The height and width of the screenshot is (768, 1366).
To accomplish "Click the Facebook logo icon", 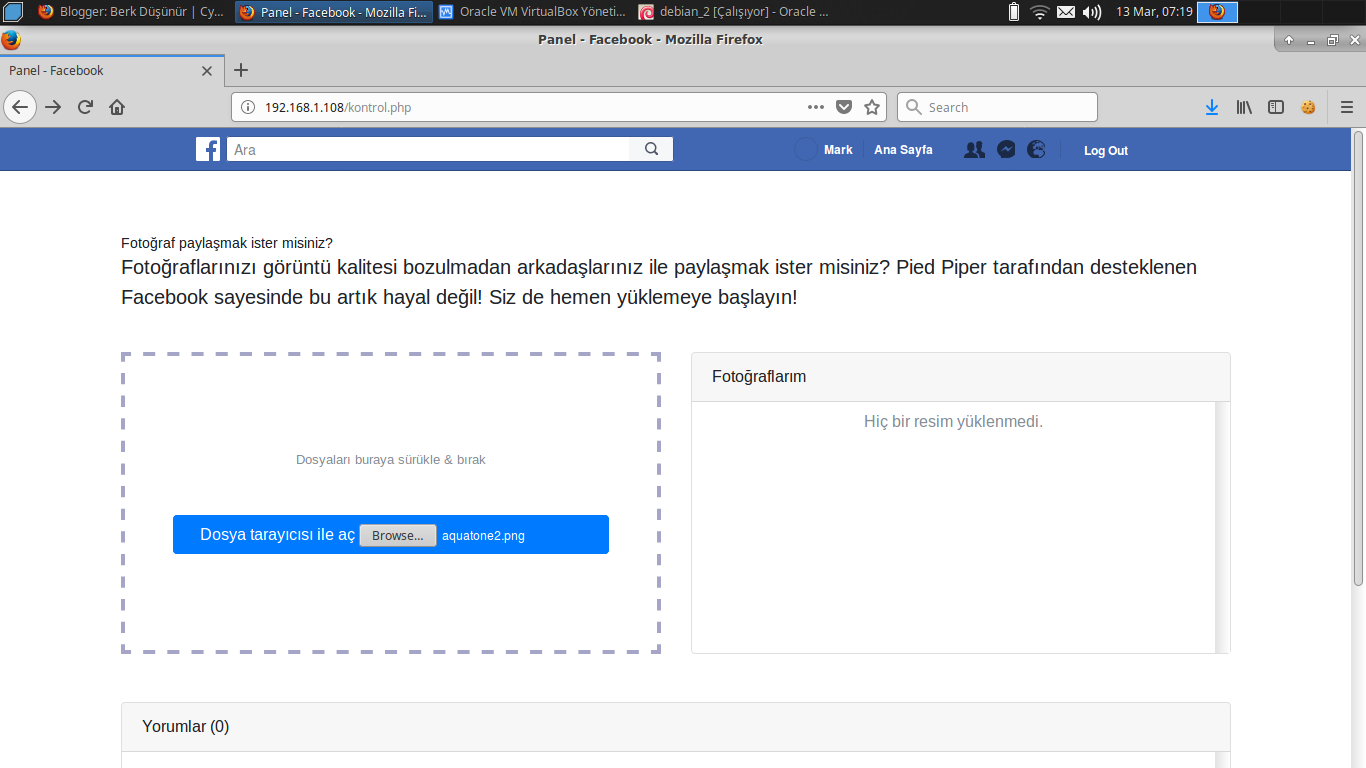I will [x=208, y=149].
